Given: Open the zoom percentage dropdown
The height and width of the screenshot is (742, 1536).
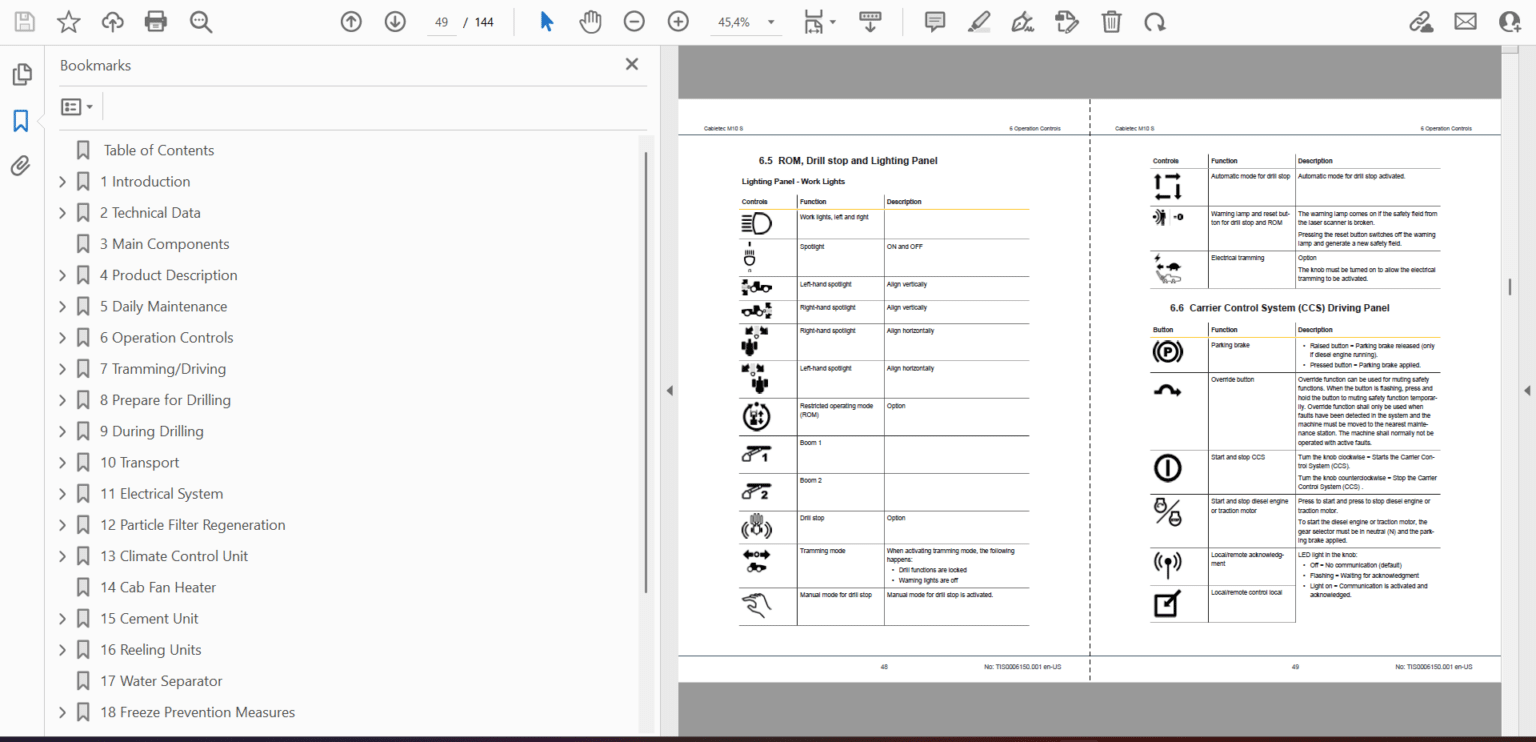Looking at the screenshot, I should pyautogui.click(x=770, y=21).
